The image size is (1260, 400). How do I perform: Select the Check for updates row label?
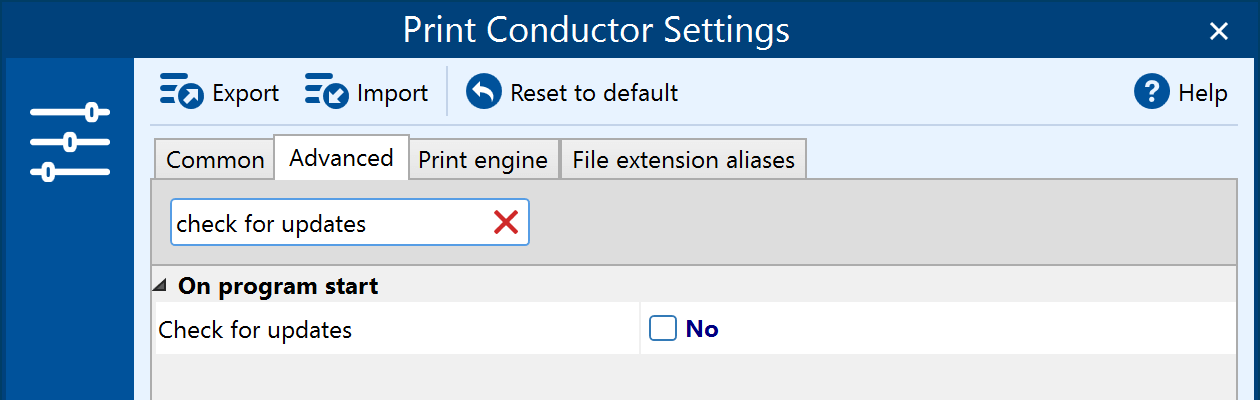click(x=256, y=329)
